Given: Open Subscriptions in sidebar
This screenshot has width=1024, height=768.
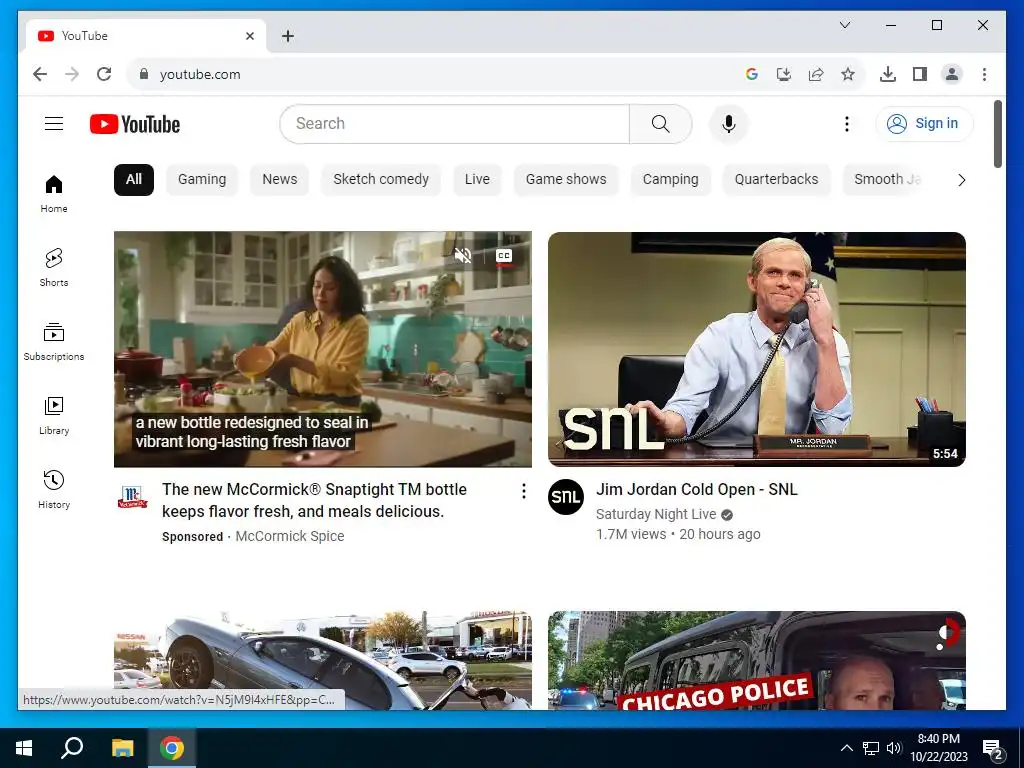Looking at the screenshot, I should 54,342.
